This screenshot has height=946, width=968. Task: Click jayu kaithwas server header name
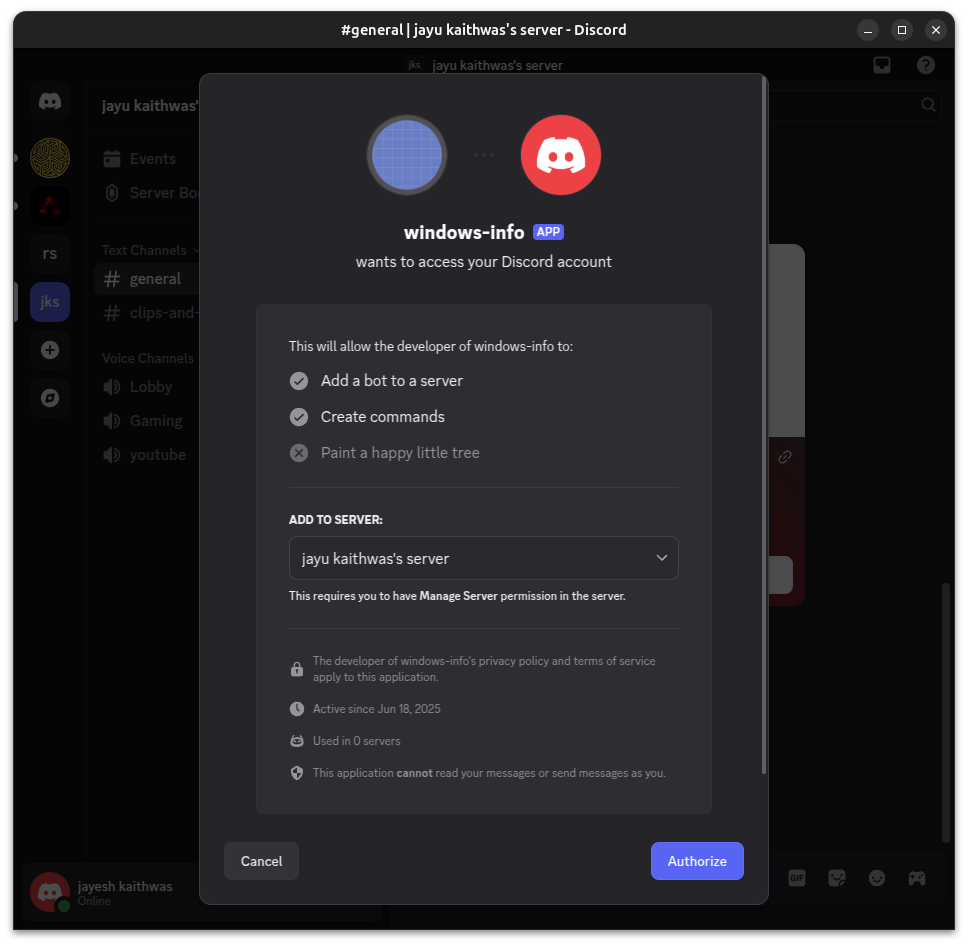150,106
